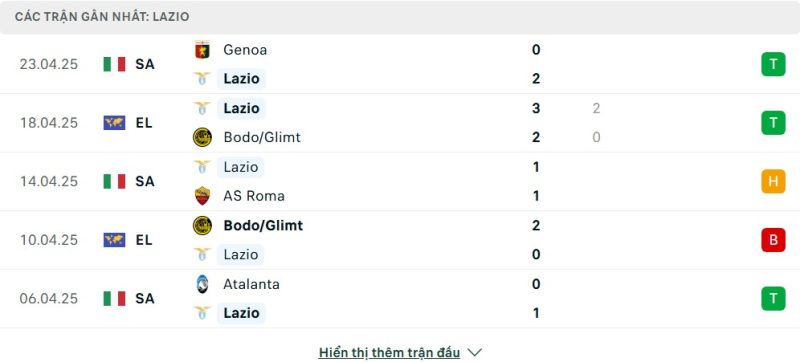
Task: Click red B loss badge for Bodo/Glimt match
Action: 773,240
